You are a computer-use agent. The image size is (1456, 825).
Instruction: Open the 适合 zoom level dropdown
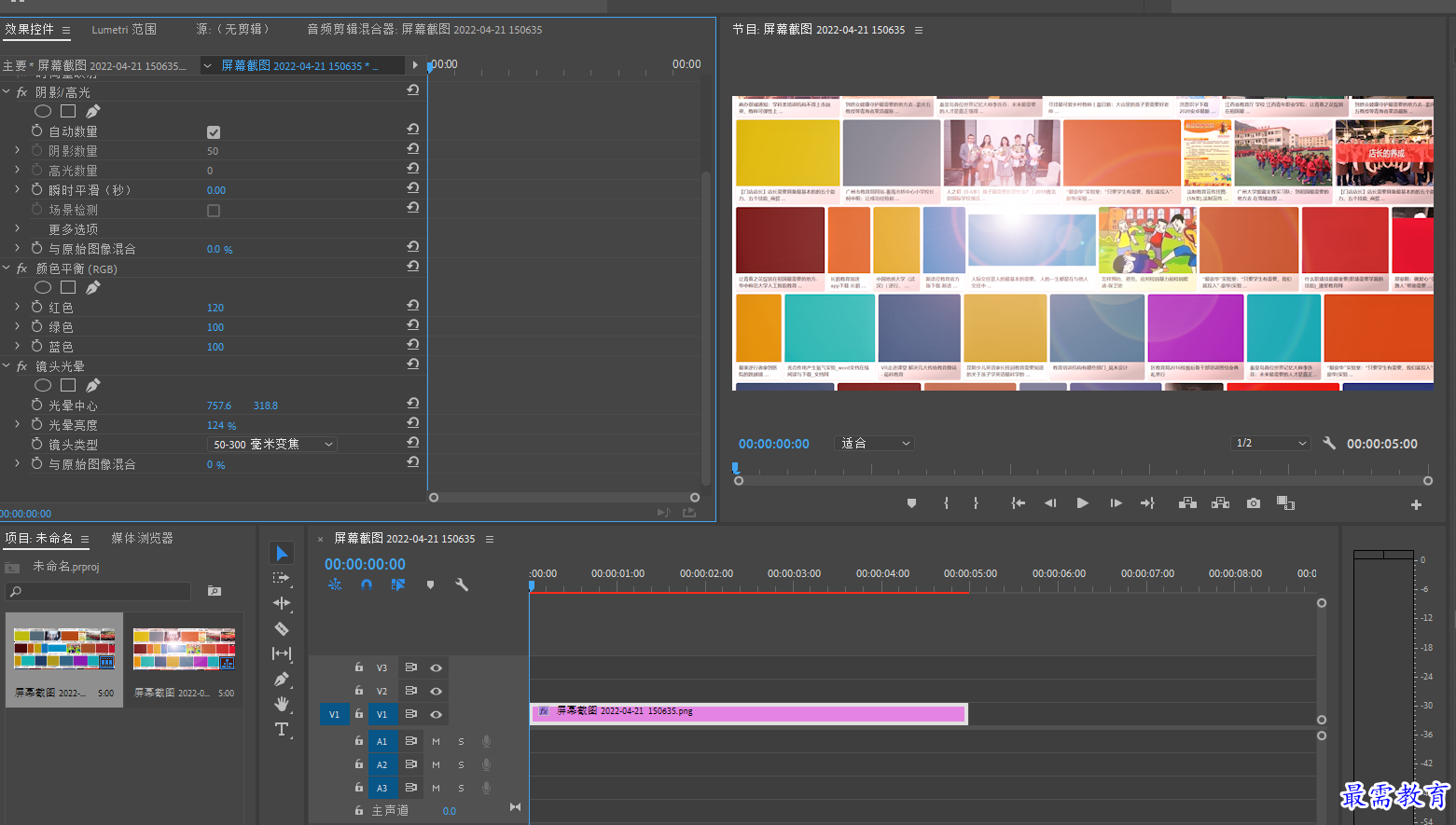874,444
